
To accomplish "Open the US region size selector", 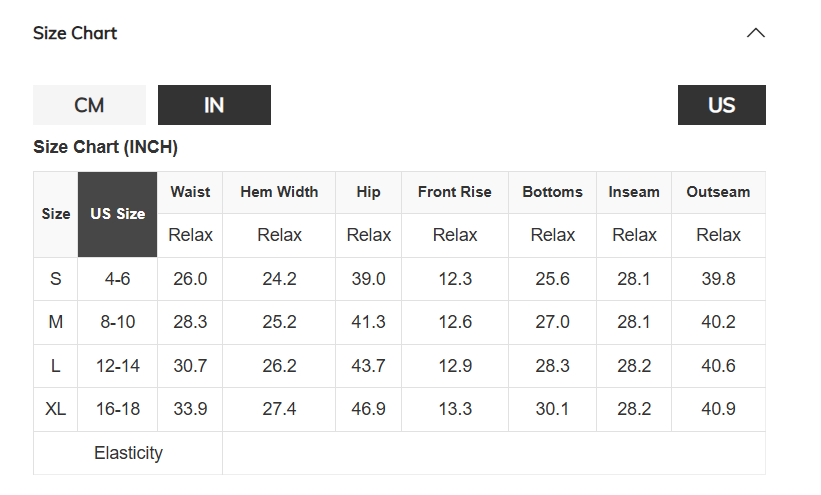I will coord(722,105).
